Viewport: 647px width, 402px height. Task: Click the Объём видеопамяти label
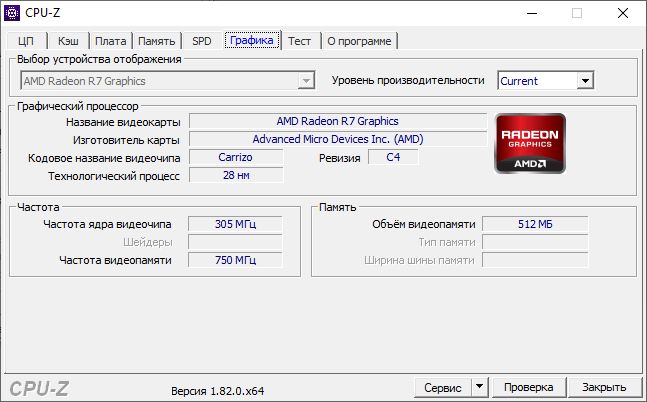[424, 224]
